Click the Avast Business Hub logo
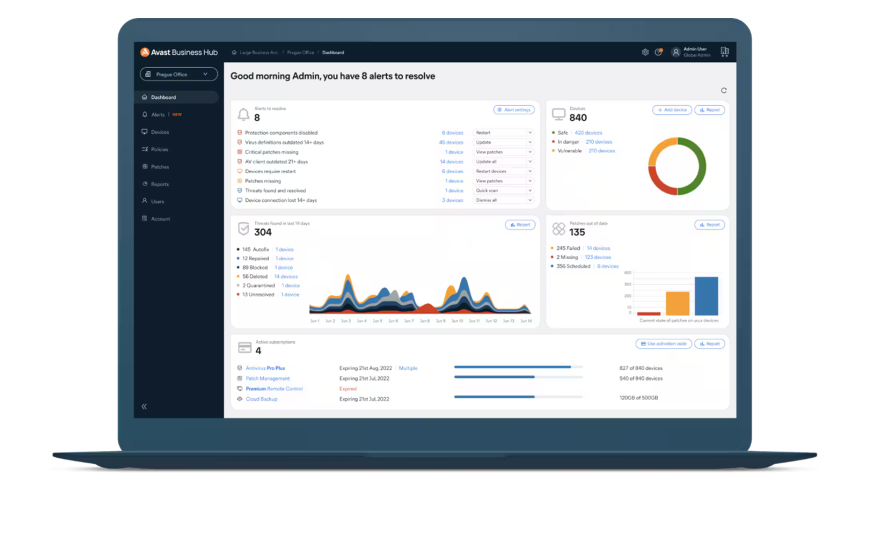Image resolution: width=870 pixels, height=534 pixels. click(179, 52)
